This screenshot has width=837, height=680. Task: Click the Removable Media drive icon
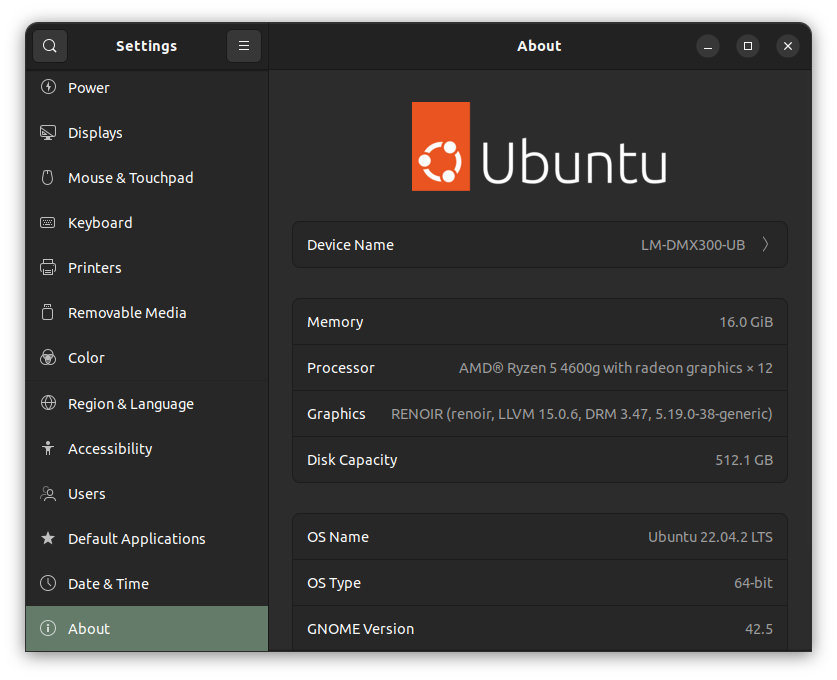pos(48,312)
